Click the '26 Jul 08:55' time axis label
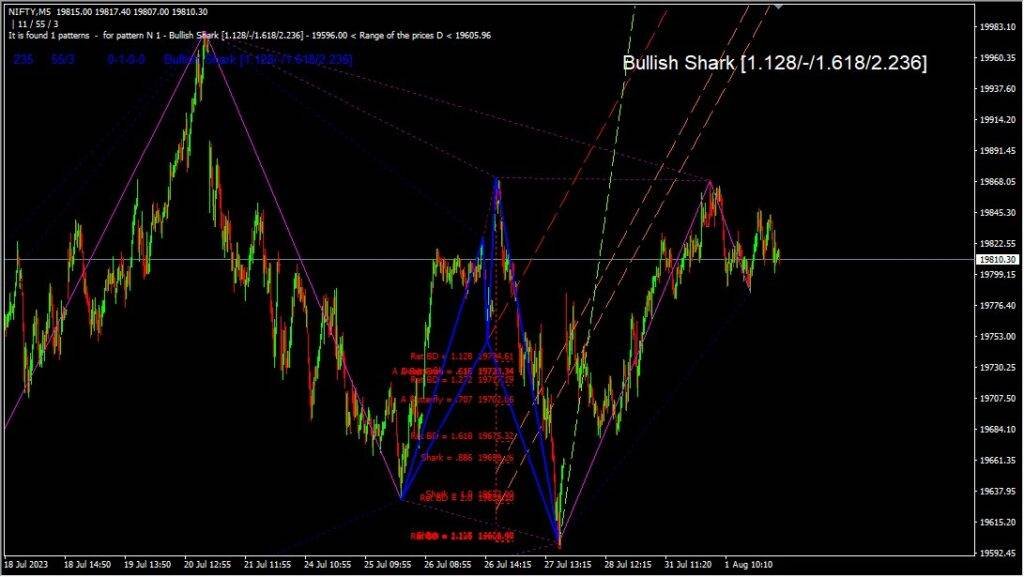The width and height of the screenshot is (1024, 577). (x=448, y=565)
